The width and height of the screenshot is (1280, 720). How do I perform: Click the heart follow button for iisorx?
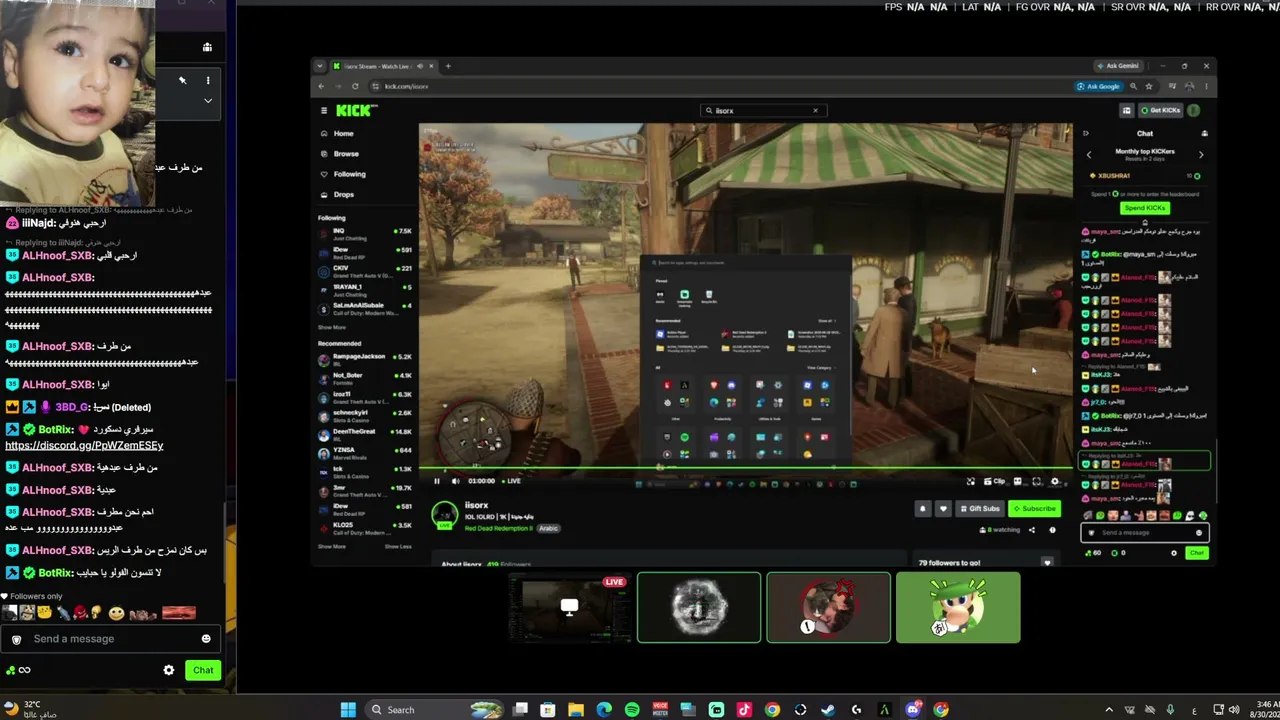click(x=943, y=508)
